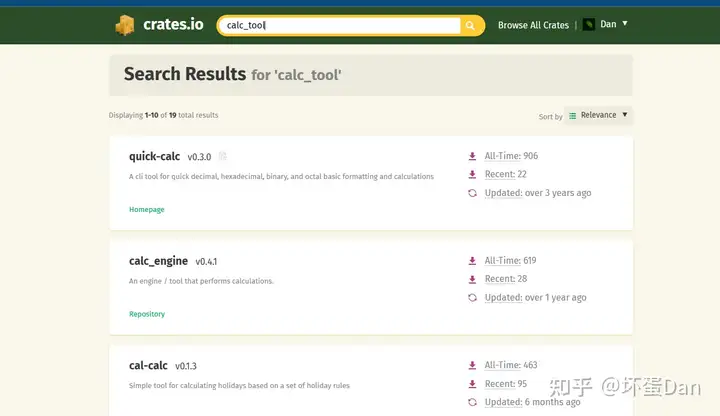Click the Search Results for 'calc_tool' heading
The height and width of the screenshot is (416, 720).
tap(232, 74)
